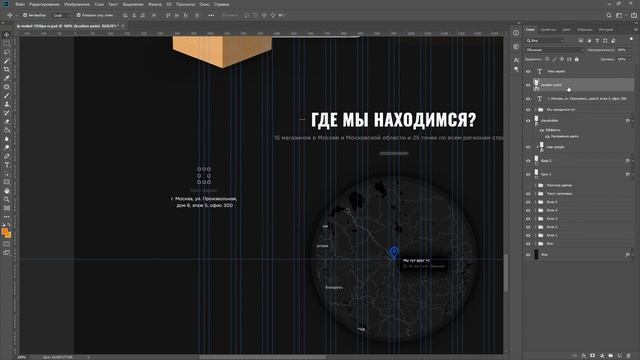Click the zoom percentage field in status bar
Image resolution: width=640 pixels, height=360 pixels.
[x=22, y=357]
